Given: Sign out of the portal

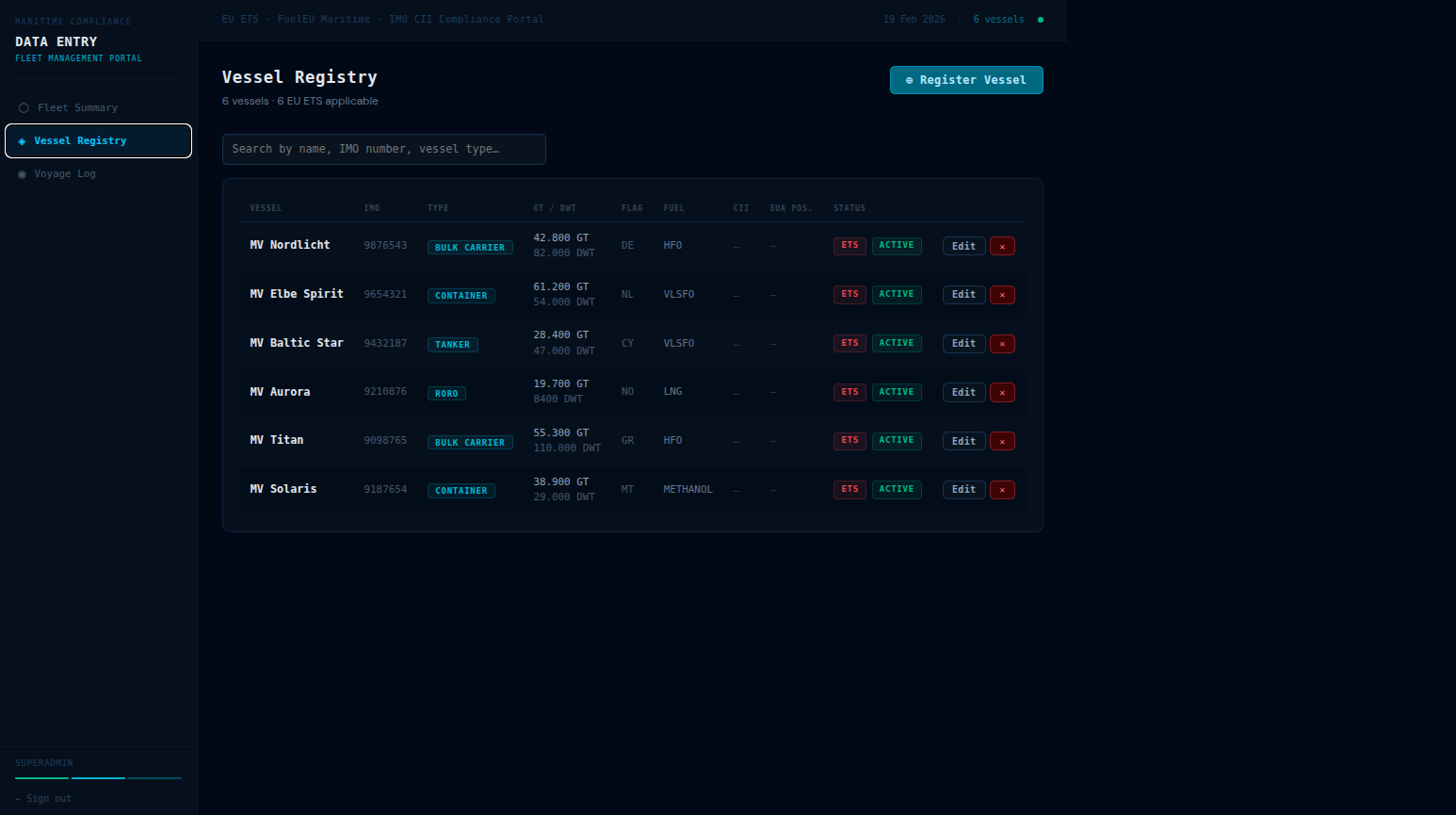Looking at the screenshot, I should click(43, 798).
